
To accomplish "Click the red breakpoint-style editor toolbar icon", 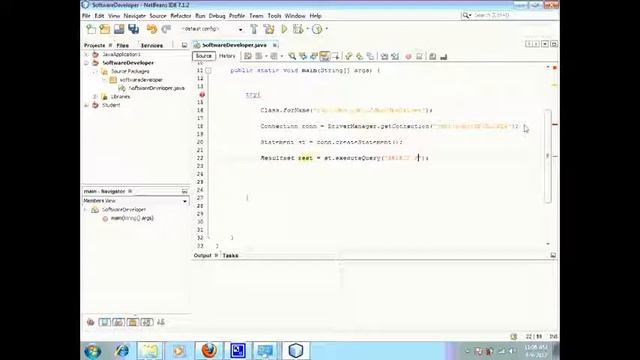I will pos(408,56).
